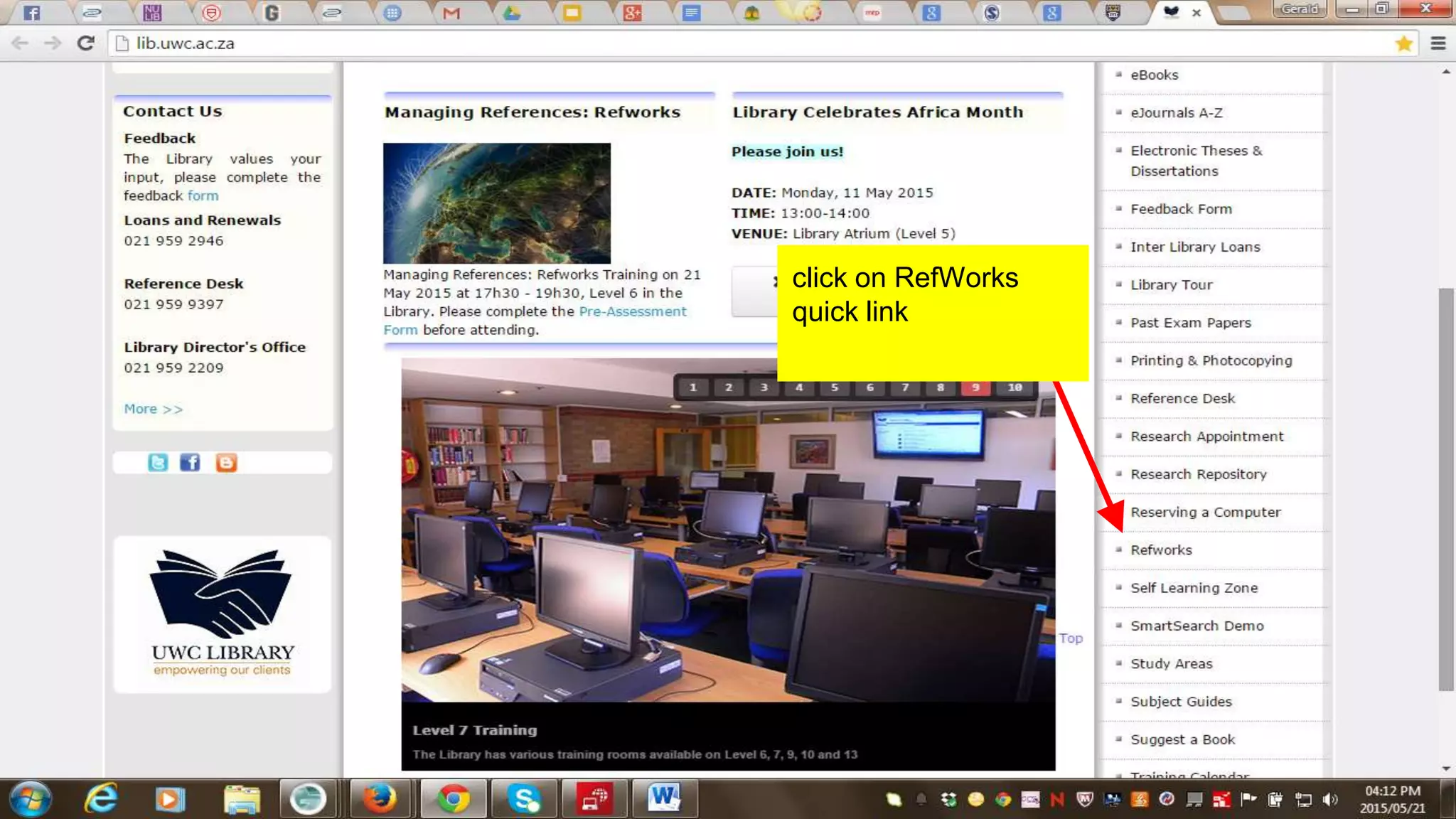Image resolution: width=1456 pixels, height=819 pixels.
Task: Select slide 9 in the slideshow pager
Action: click(x=975, y=387)
